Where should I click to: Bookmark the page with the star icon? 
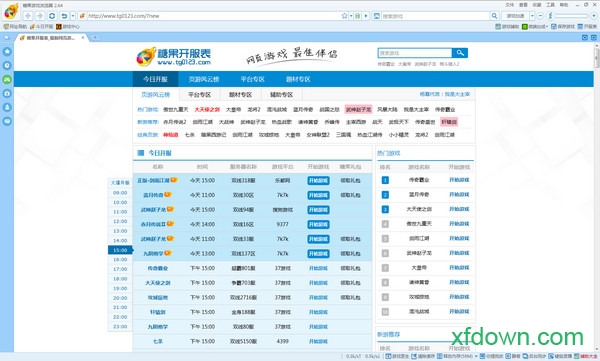(344, 16)
